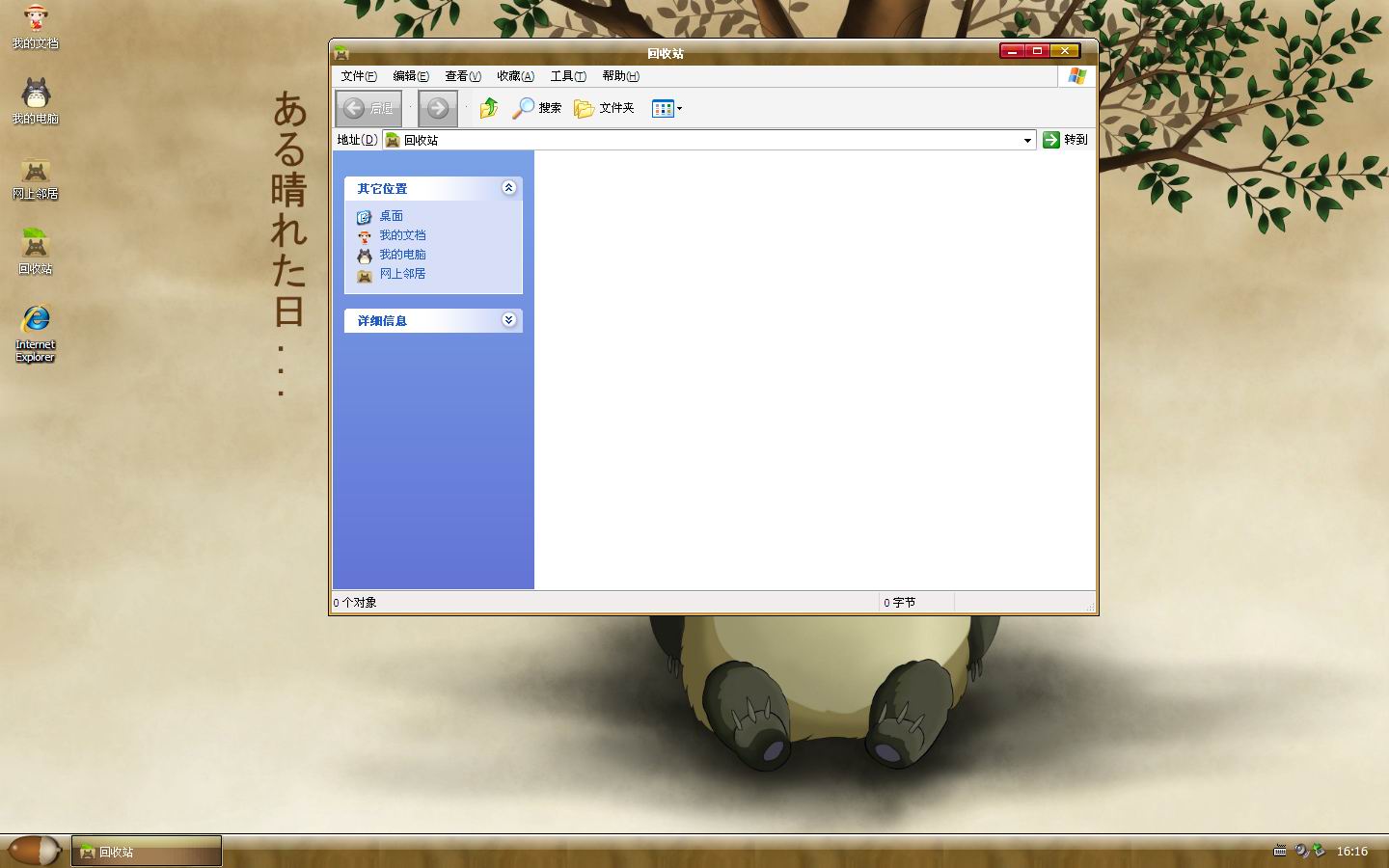Open the 编辑(E) menu

[411, 76]
